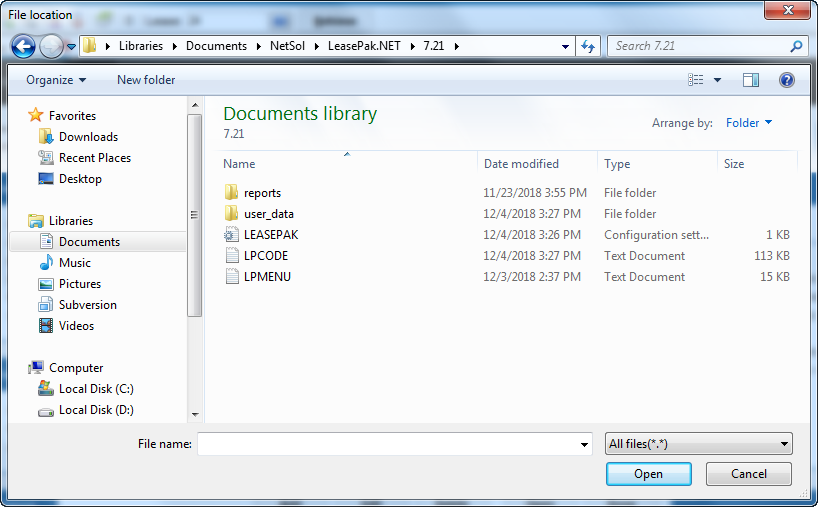This screenshot has width=818, height=507.
Task: Select the user_data folder name
Action: [269, 214]
